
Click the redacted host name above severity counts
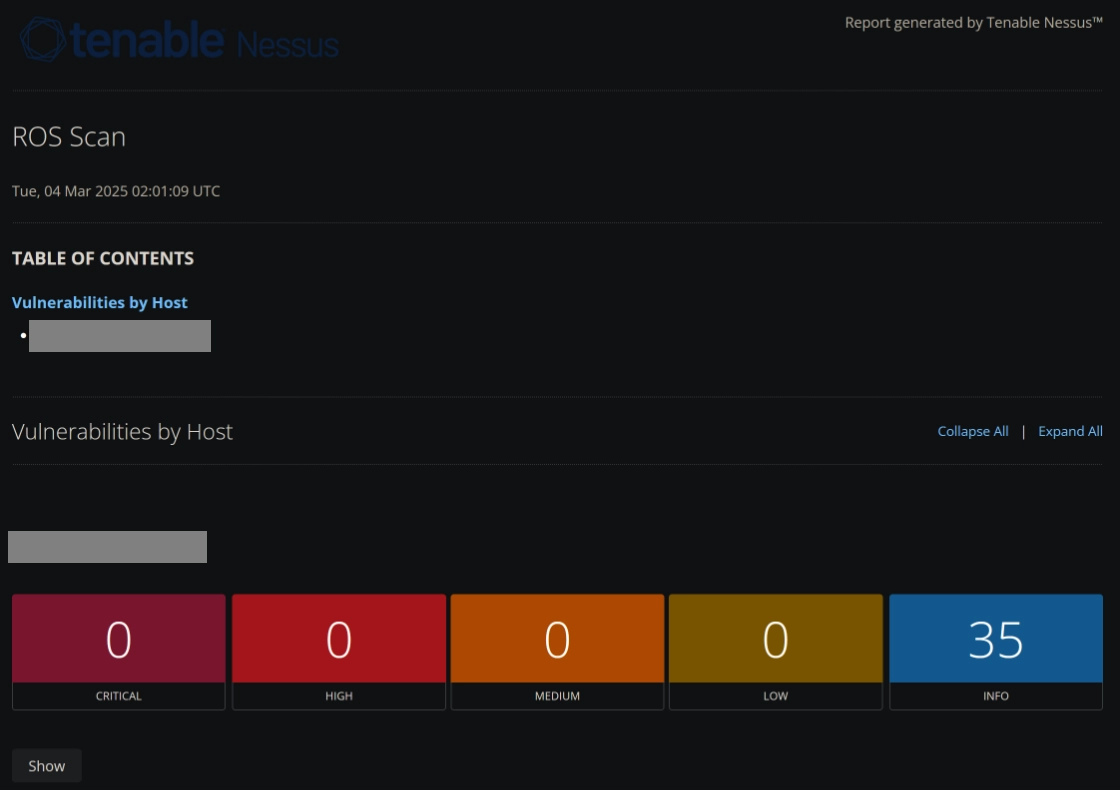coord(107,546)
